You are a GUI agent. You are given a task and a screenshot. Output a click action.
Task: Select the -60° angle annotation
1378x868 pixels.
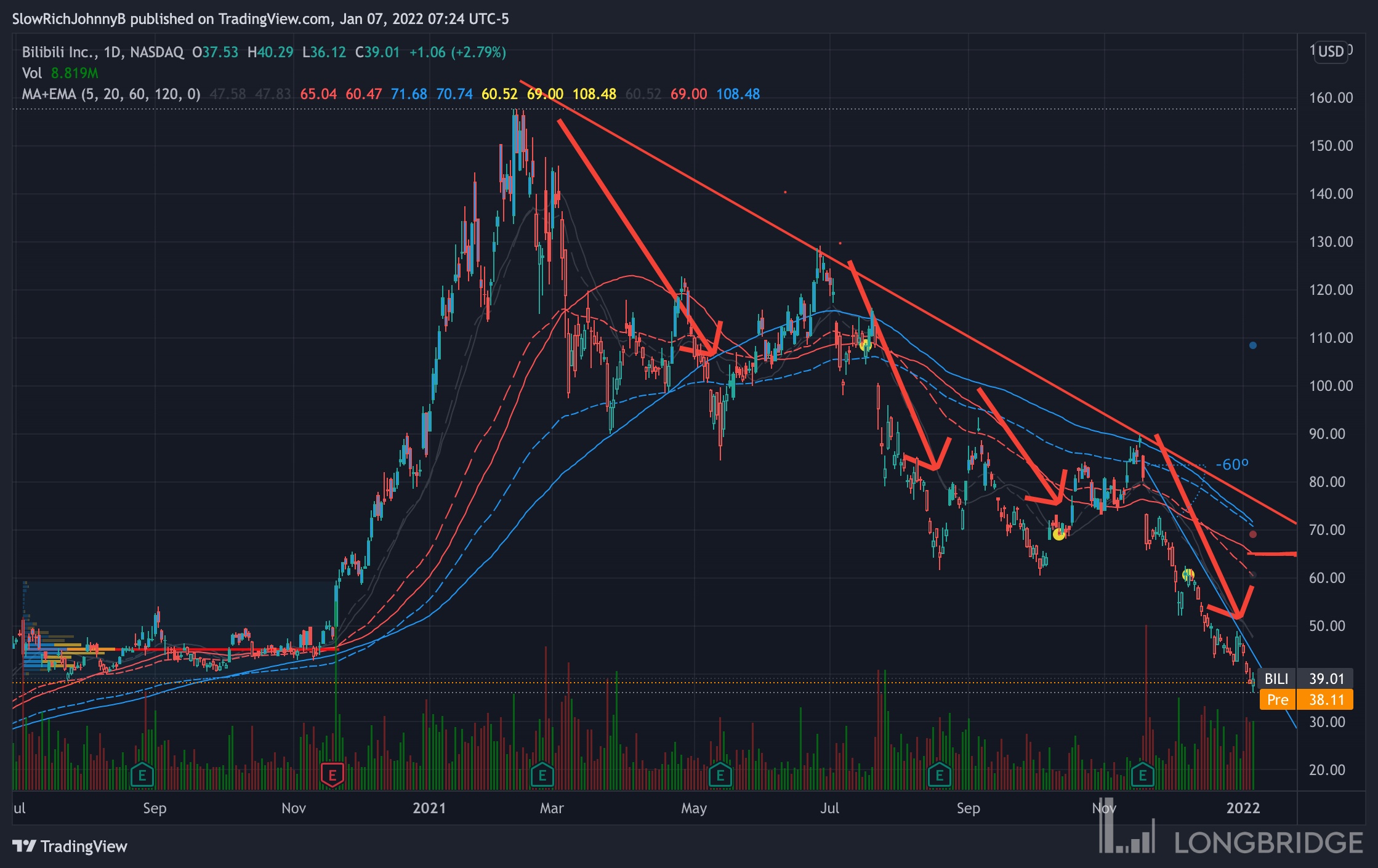[1232, 465]
